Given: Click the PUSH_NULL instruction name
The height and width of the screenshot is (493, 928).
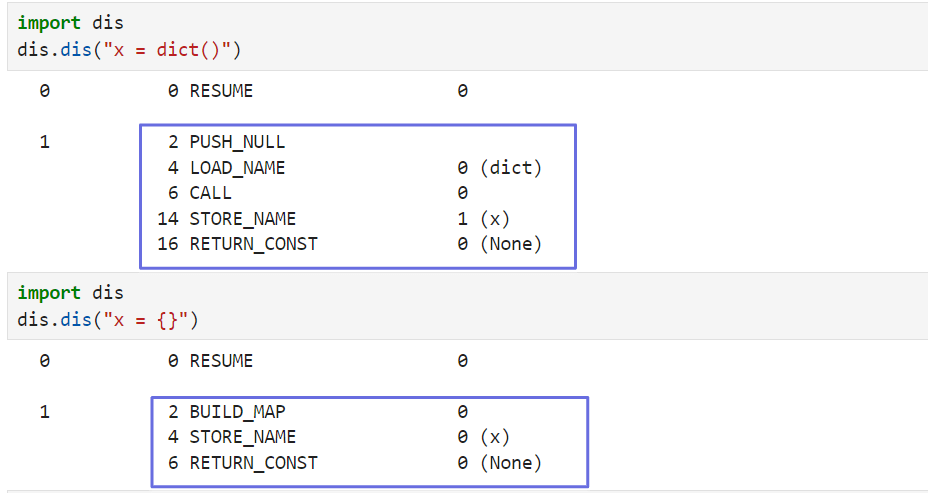Looking at the screenshot, I should coord(237,142).
